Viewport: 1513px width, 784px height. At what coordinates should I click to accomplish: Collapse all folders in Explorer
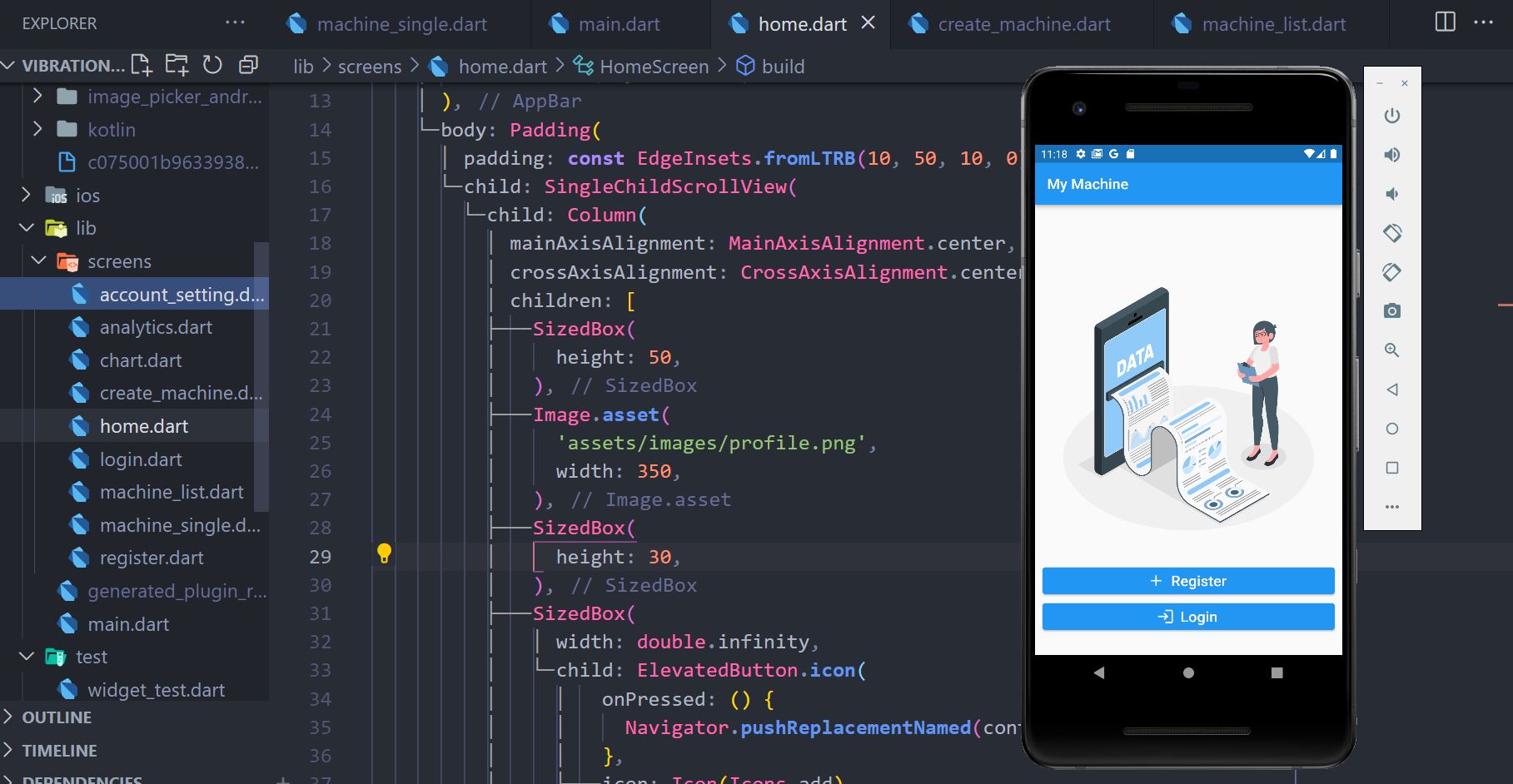tap(247, 64)
